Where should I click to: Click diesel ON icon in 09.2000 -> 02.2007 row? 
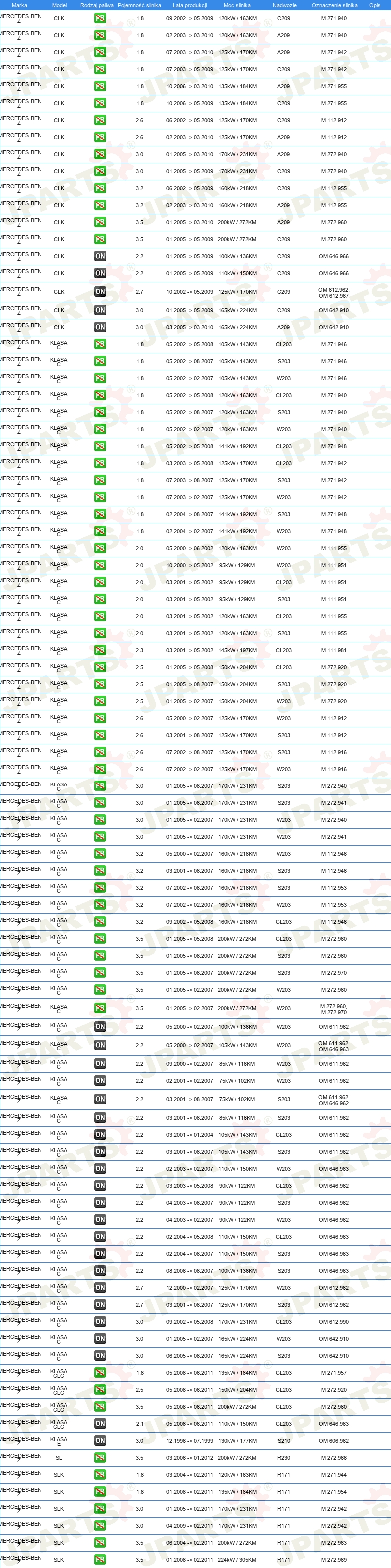100,1064
